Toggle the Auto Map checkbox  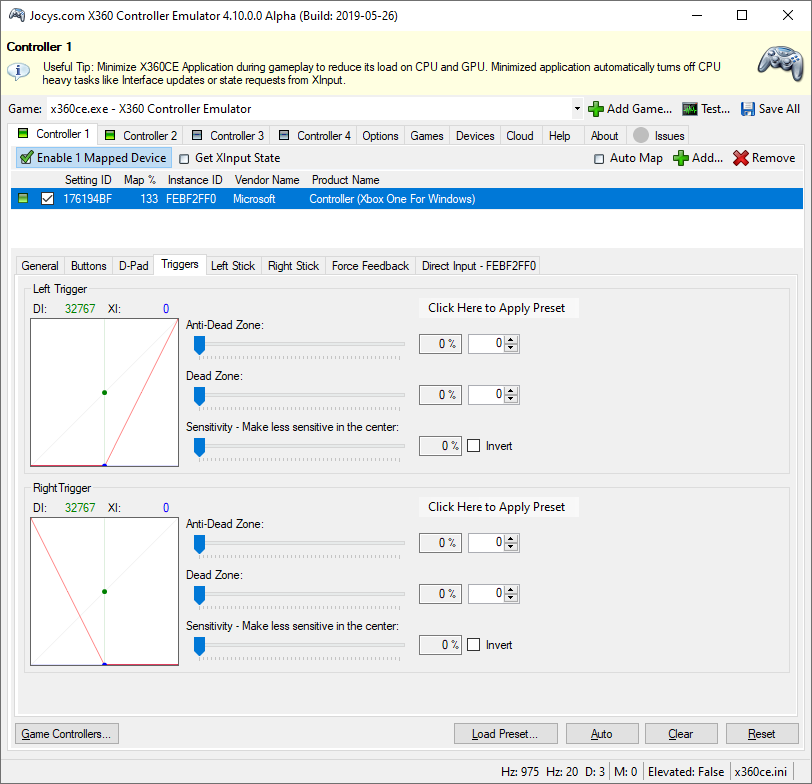pos(599,158)
